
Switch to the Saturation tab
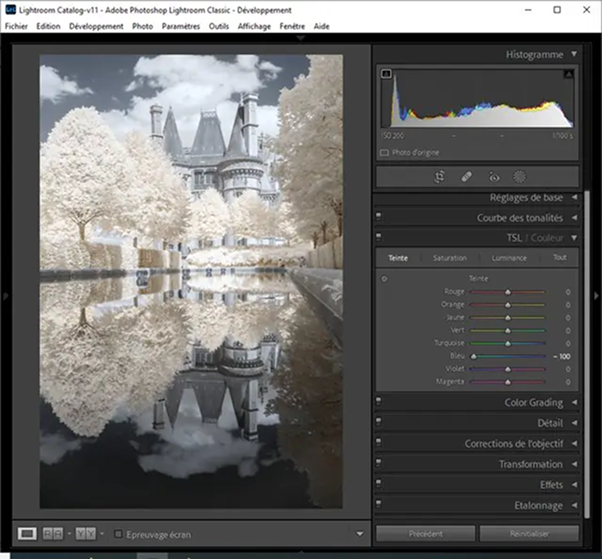450,258
